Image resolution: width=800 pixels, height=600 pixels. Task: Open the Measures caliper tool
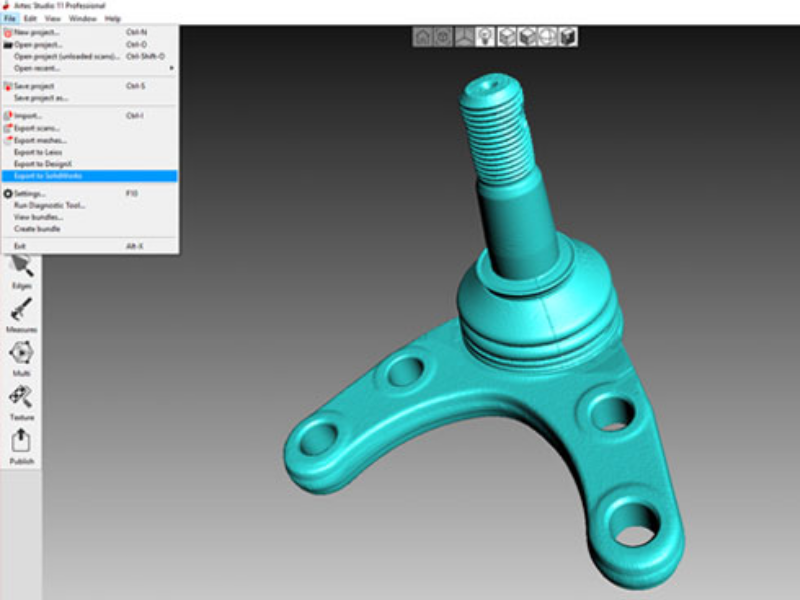(x=21, y=310)
